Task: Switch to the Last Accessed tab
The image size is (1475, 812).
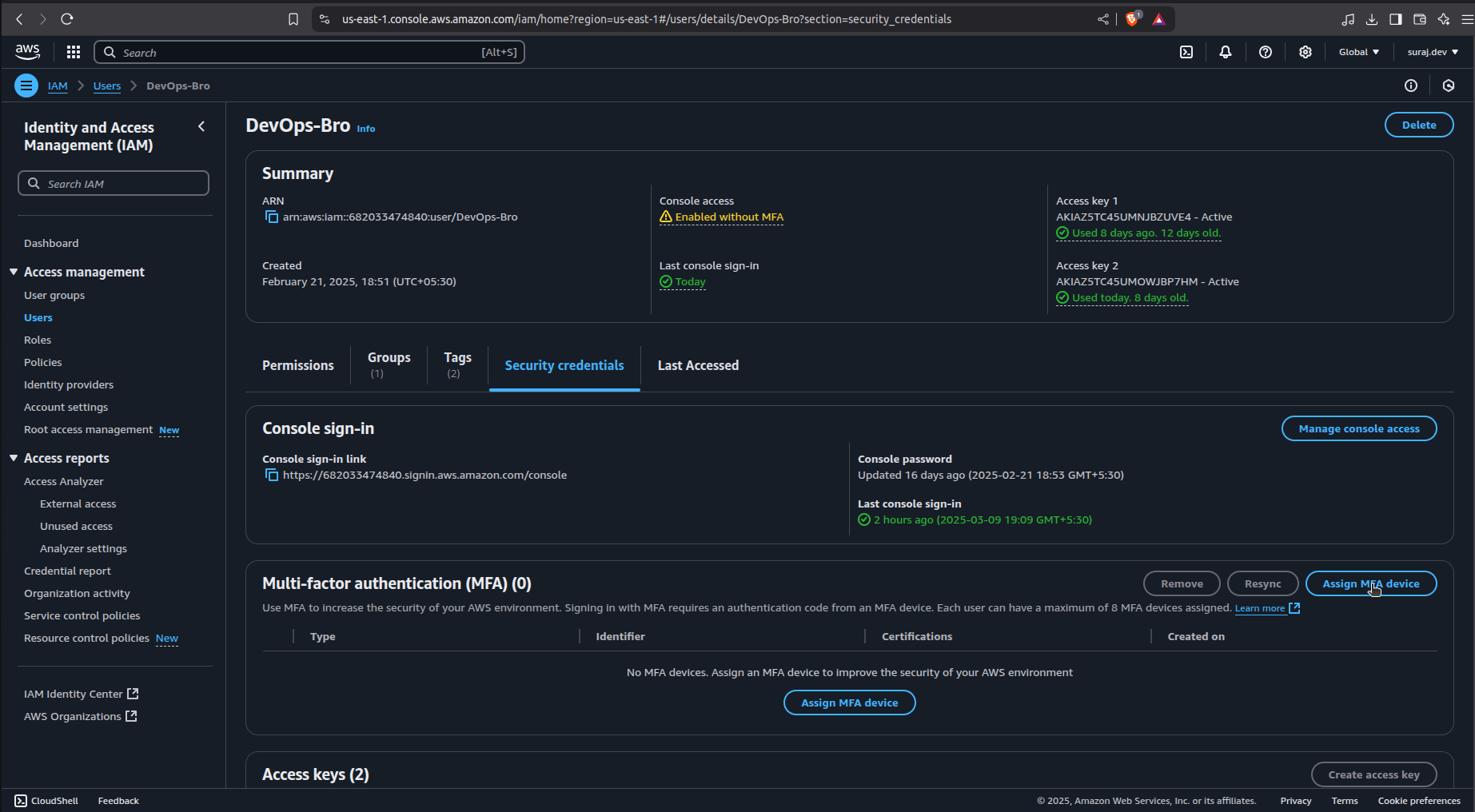Action: tap(698, 365)
